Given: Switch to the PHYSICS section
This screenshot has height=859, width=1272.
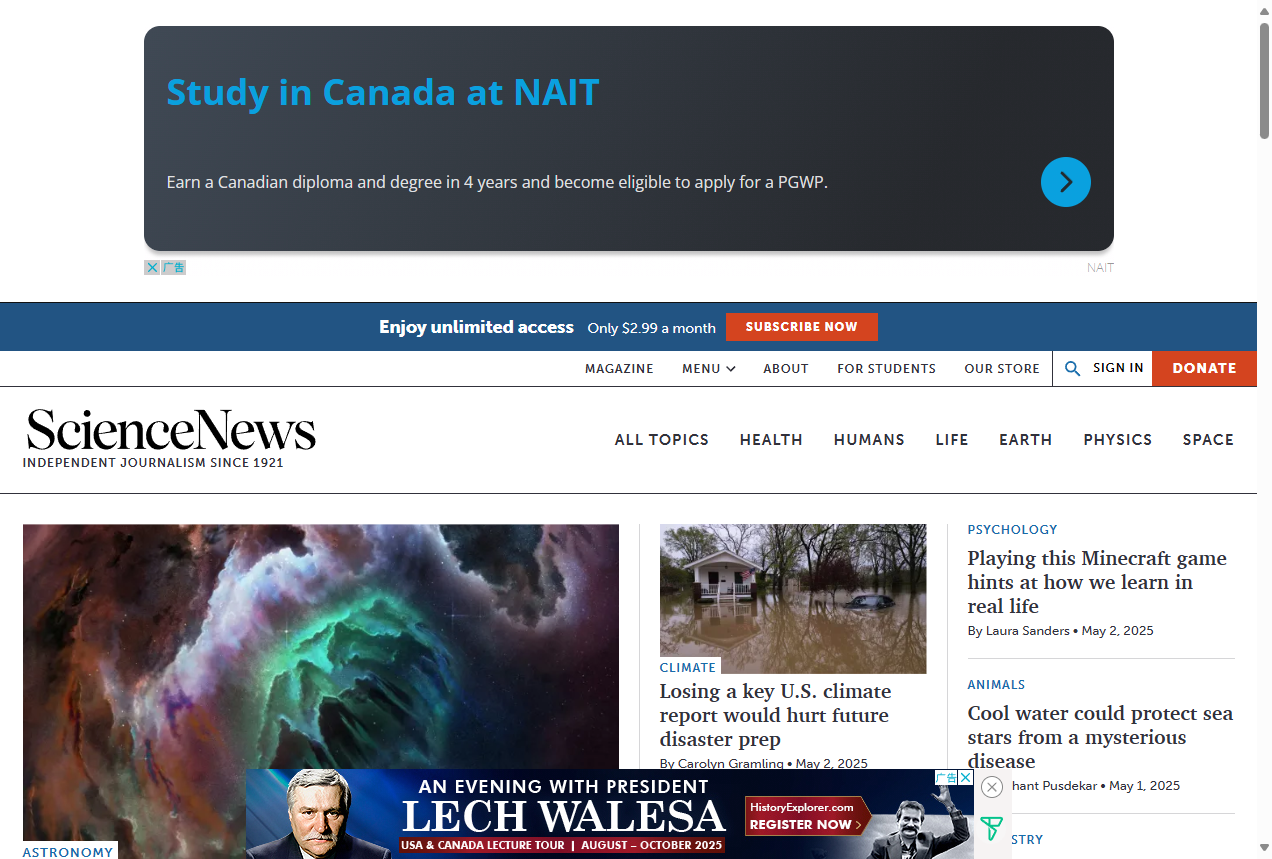Looking at the screenshot, I should (x=1117, y=440).
